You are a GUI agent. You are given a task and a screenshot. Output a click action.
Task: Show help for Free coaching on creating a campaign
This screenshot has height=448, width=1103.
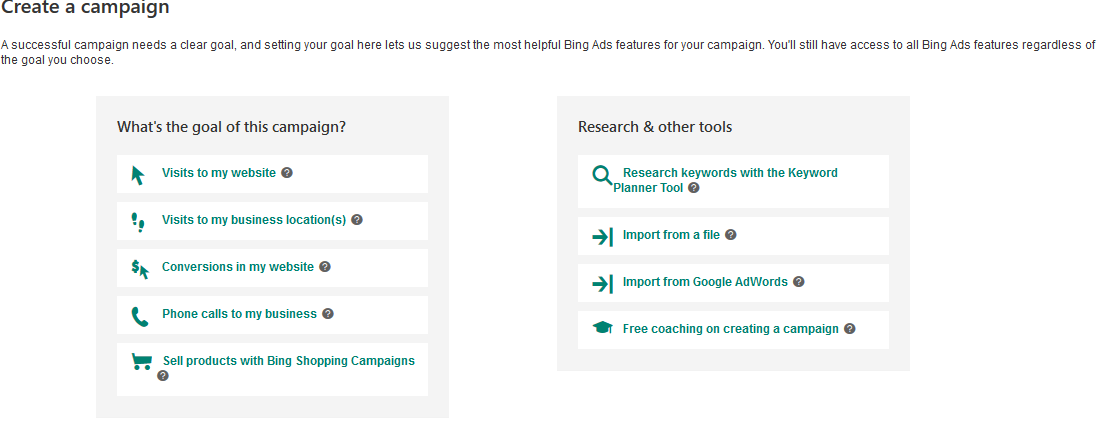(850, 328)
